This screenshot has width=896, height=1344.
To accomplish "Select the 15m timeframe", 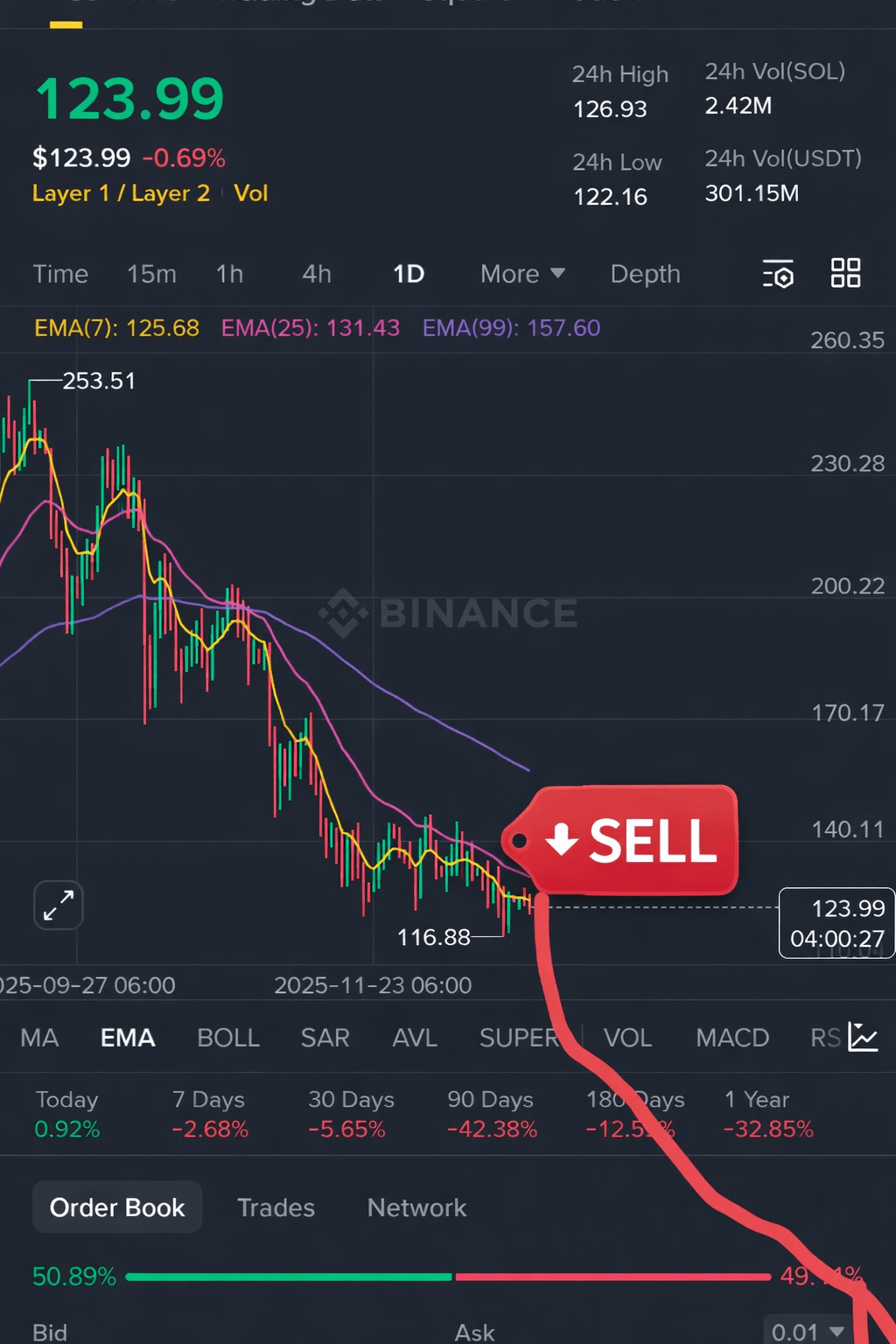I will (151, 274).
